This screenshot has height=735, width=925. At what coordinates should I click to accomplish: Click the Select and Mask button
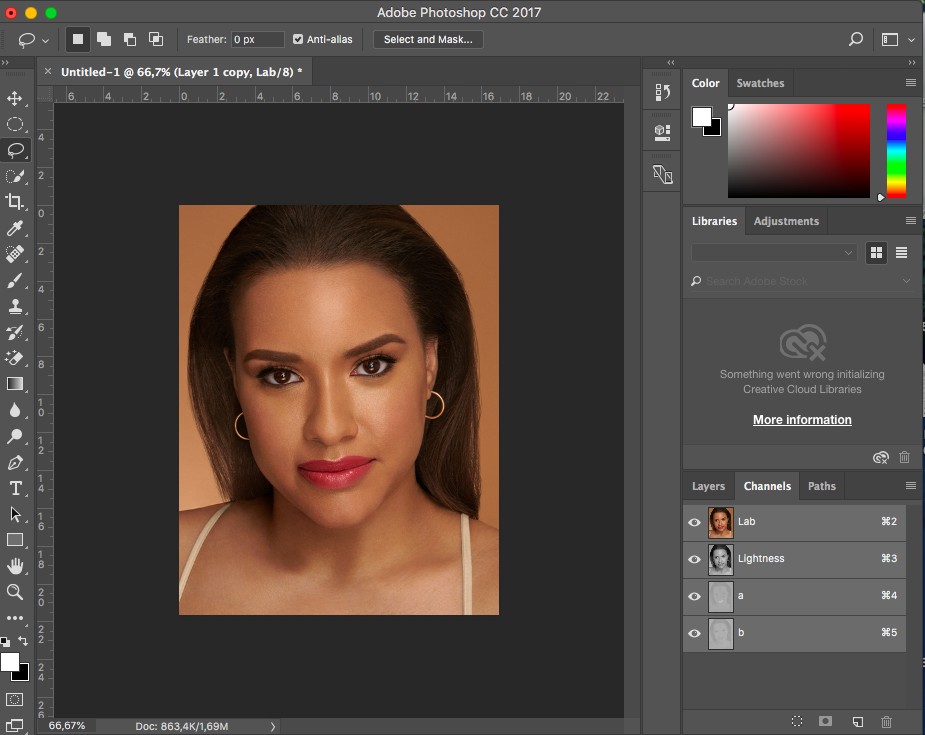[x=428, y=39]
